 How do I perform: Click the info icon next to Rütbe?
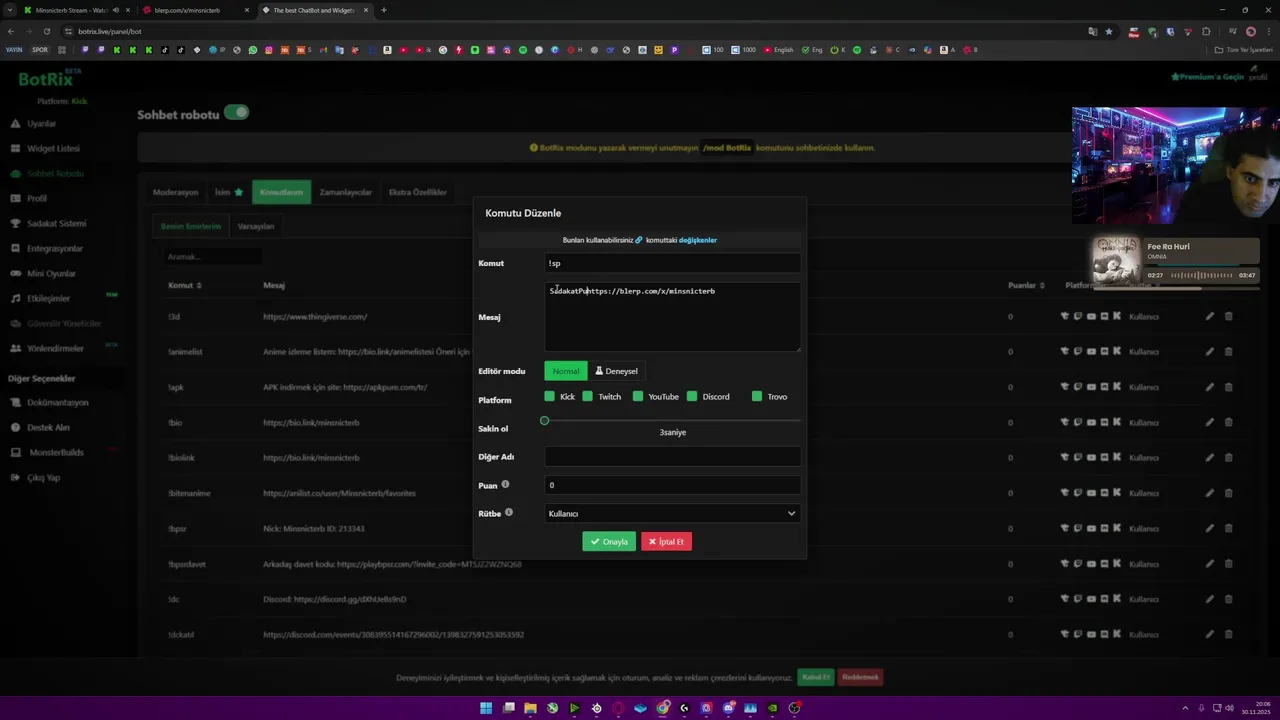508,512
